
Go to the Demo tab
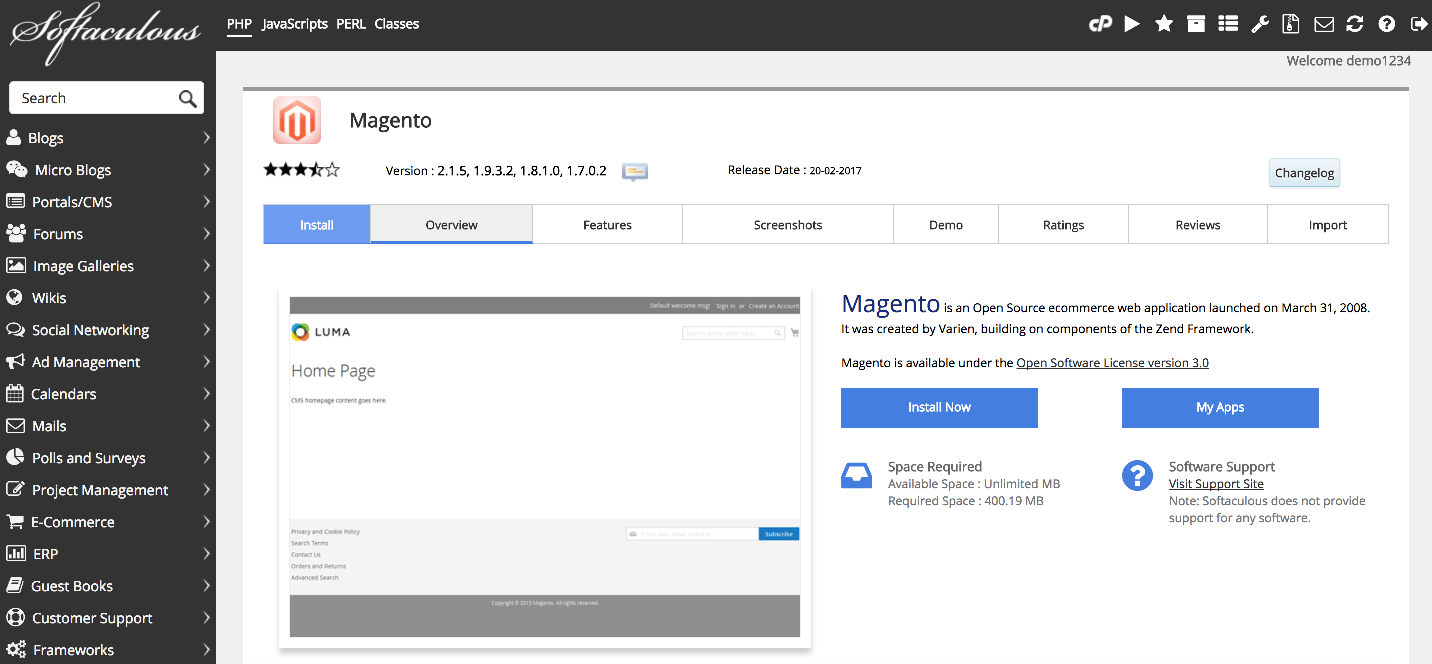[x=946, y=225]
